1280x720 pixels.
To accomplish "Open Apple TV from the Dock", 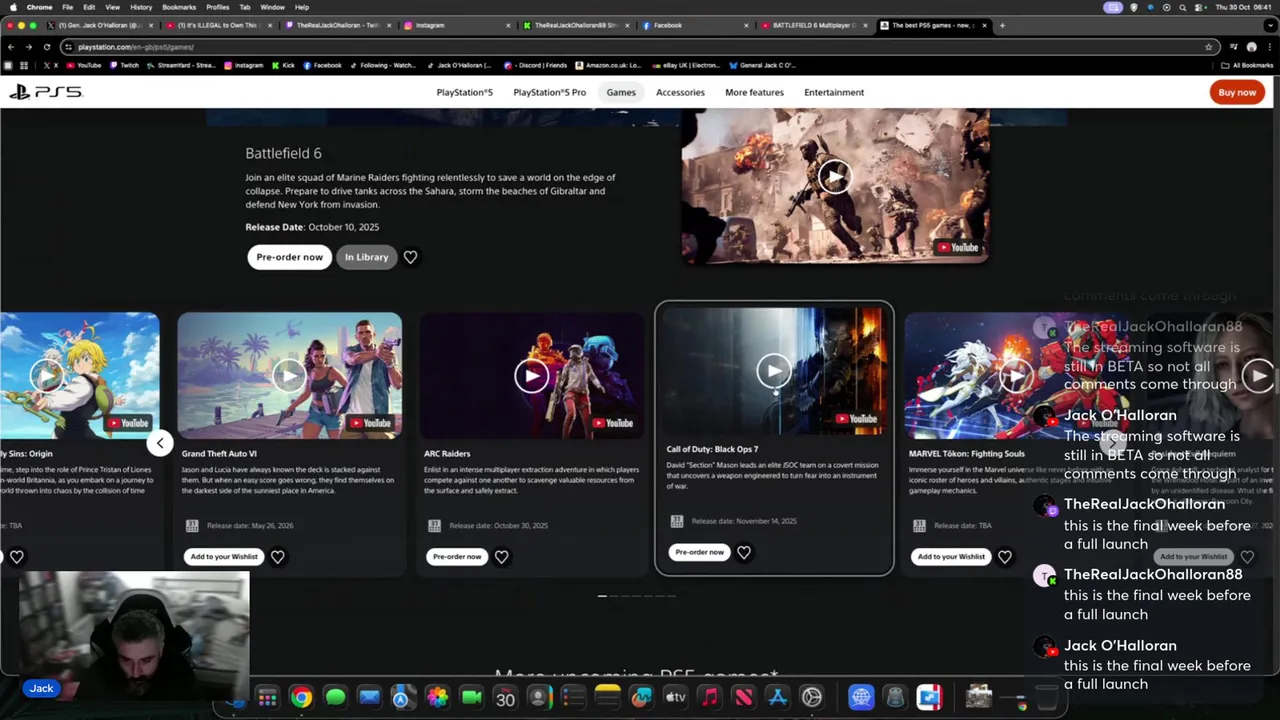I will pyautogui.click(x=675, y=698).
